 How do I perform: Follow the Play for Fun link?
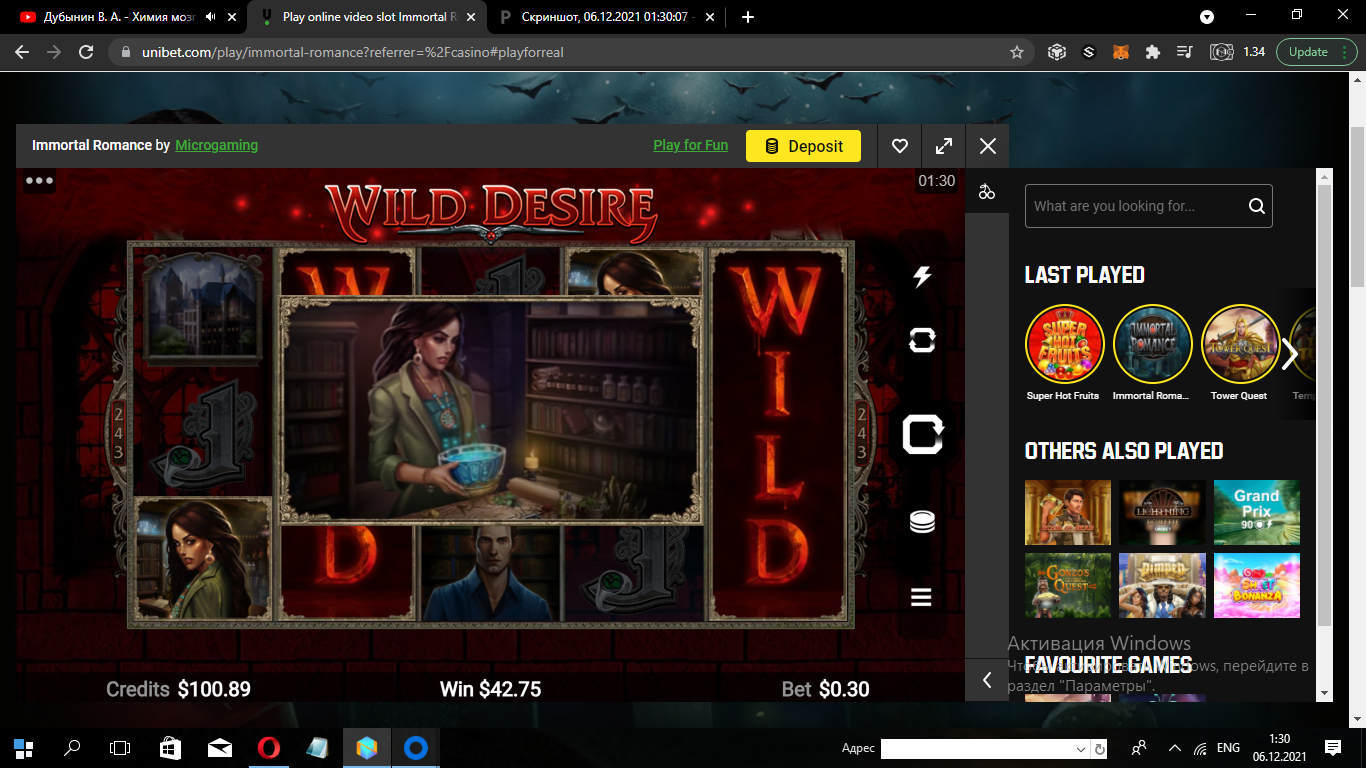[691, 145]
